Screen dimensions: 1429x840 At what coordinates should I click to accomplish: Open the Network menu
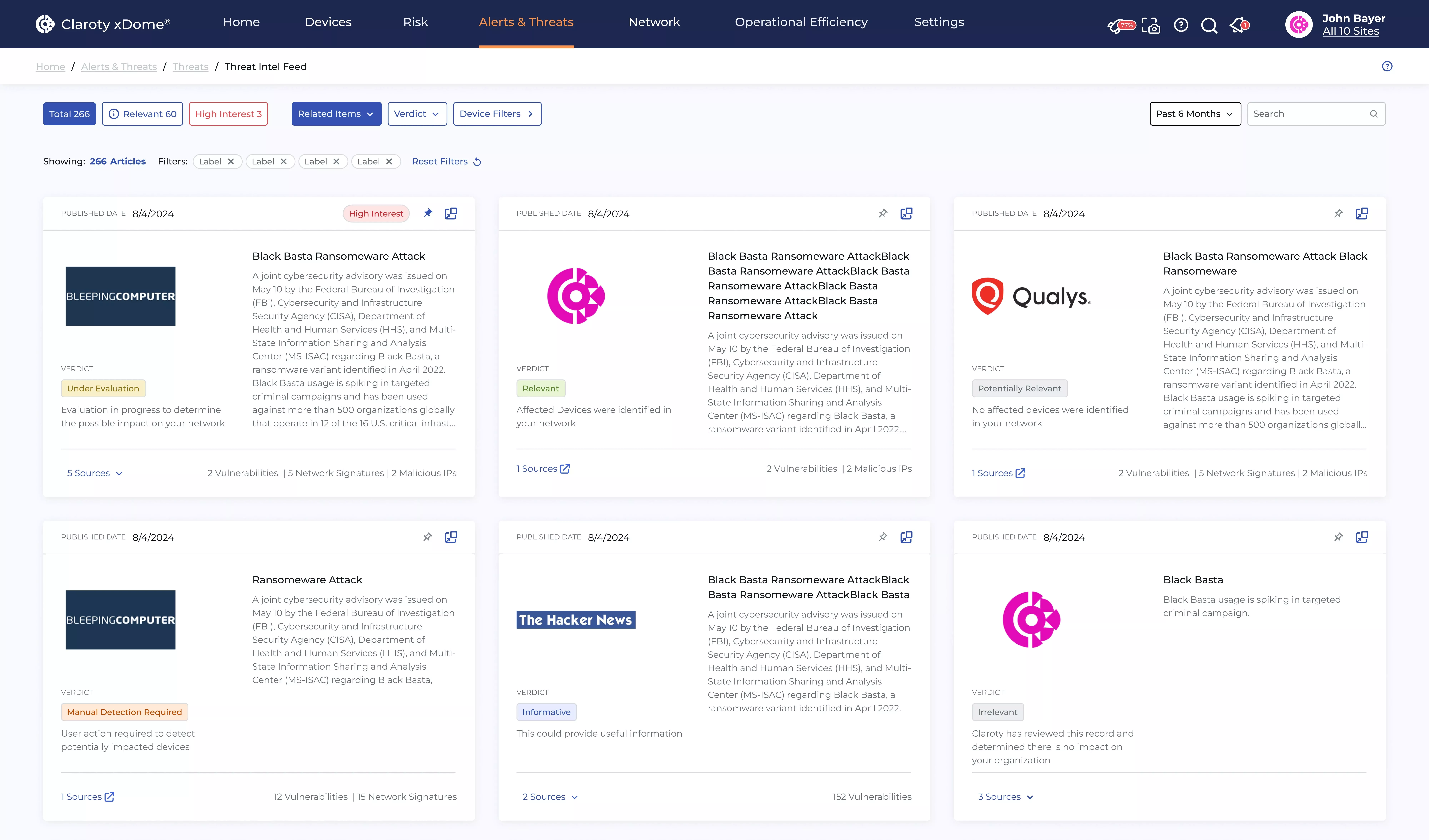(x=654, y=22)
